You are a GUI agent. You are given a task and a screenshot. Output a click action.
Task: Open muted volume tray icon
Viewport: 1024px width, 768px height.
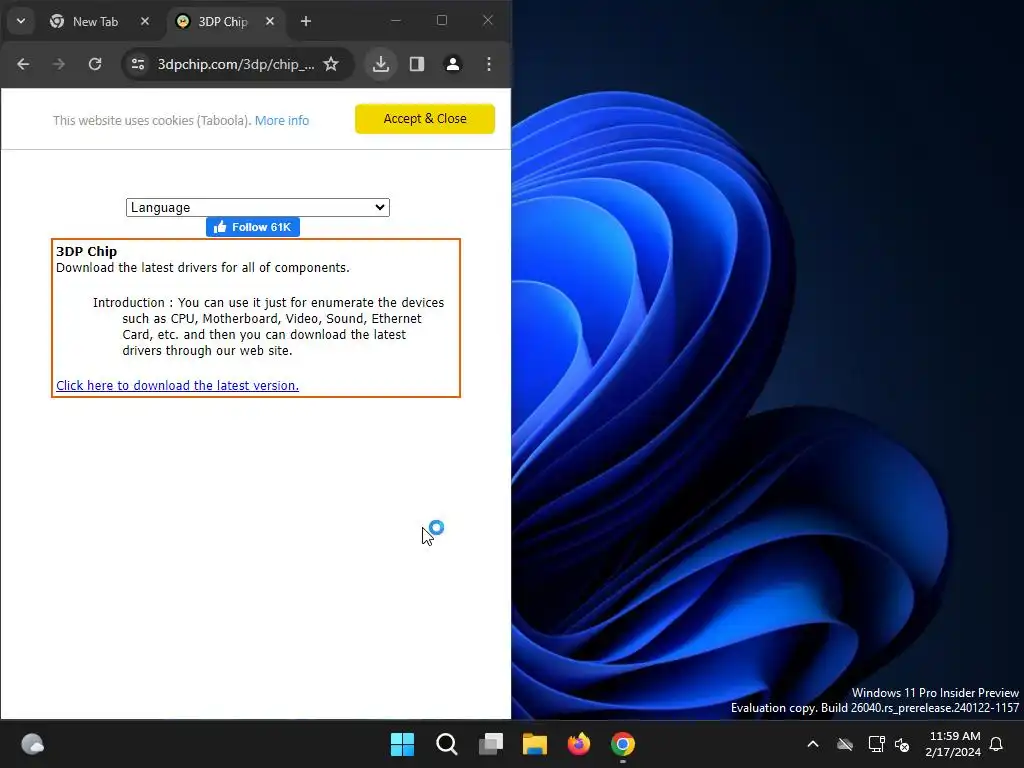click(x=902, y=744)
